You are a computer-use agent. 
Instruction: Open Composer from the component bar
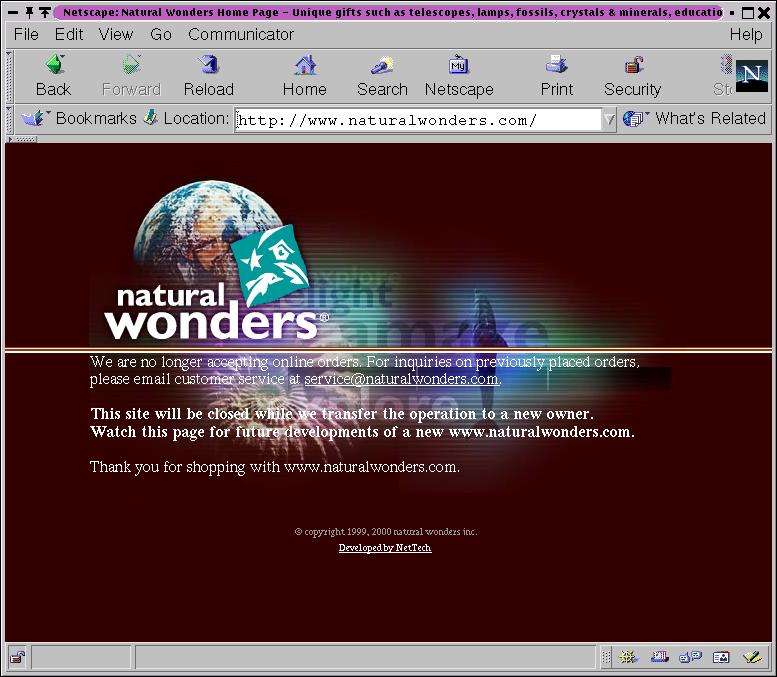[752, 657]
